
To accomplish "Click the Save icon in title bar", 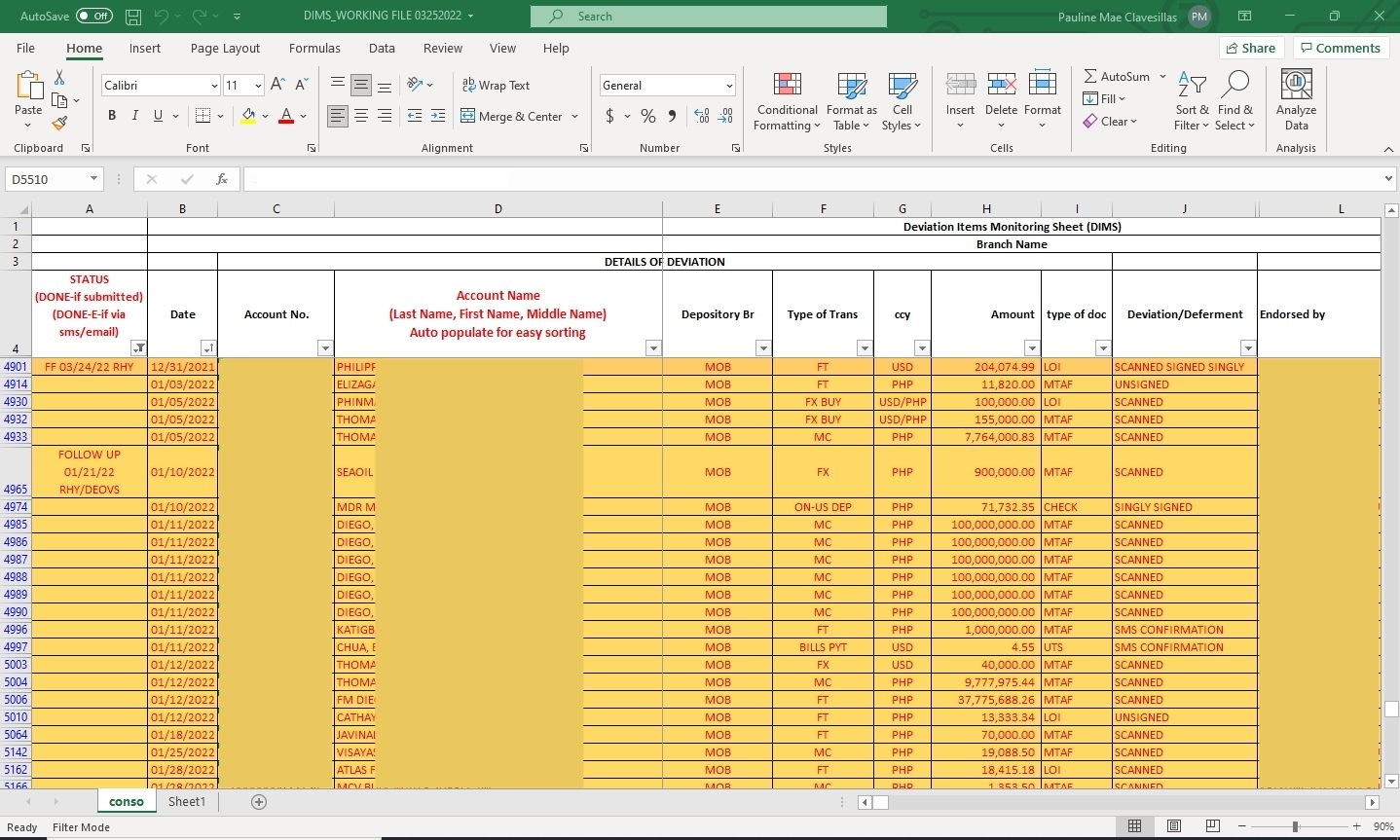I will coord(133,17).
